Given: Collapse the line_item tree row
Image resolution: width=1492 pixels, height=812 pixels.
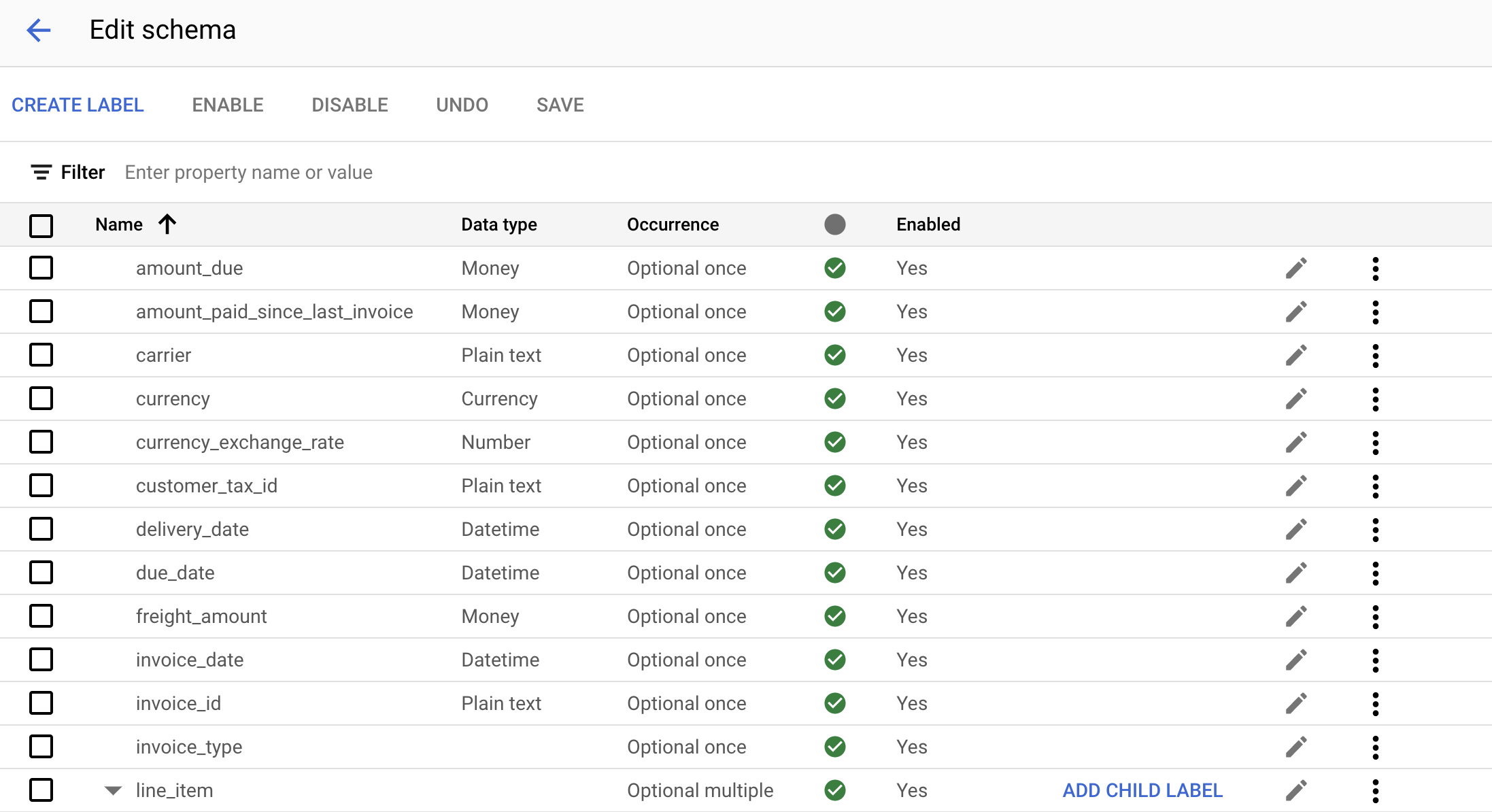Looking at the screenshot, I should tap(113, 790).
